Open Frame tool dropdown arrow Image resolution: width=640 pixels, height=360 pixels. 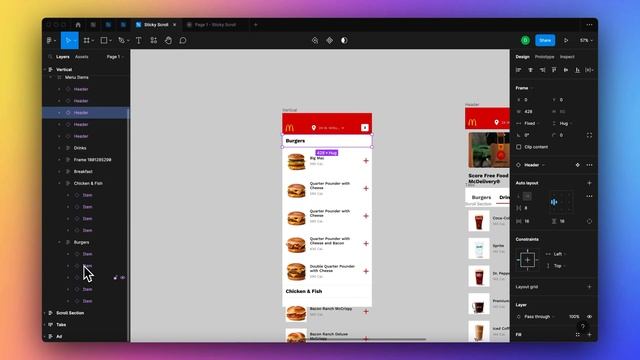tap(93, 41)
